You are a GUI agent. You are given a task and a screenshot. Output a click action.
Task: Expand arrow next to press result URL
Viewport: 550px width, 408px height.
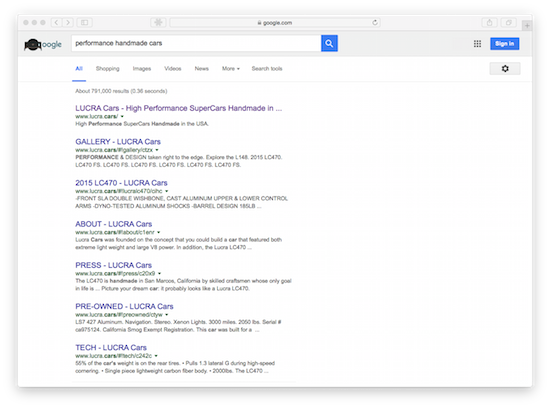point(159,273)
